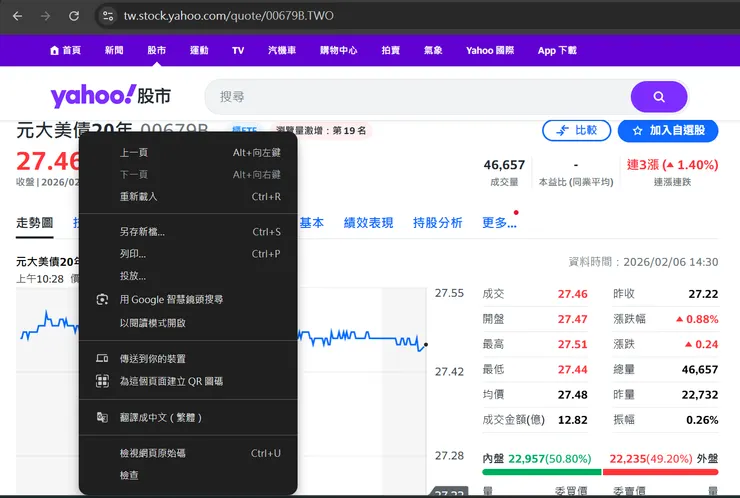The width and height of the screenshot is (740, 498).
Task: Click the blue intraday price chart line
Action: 363,338
